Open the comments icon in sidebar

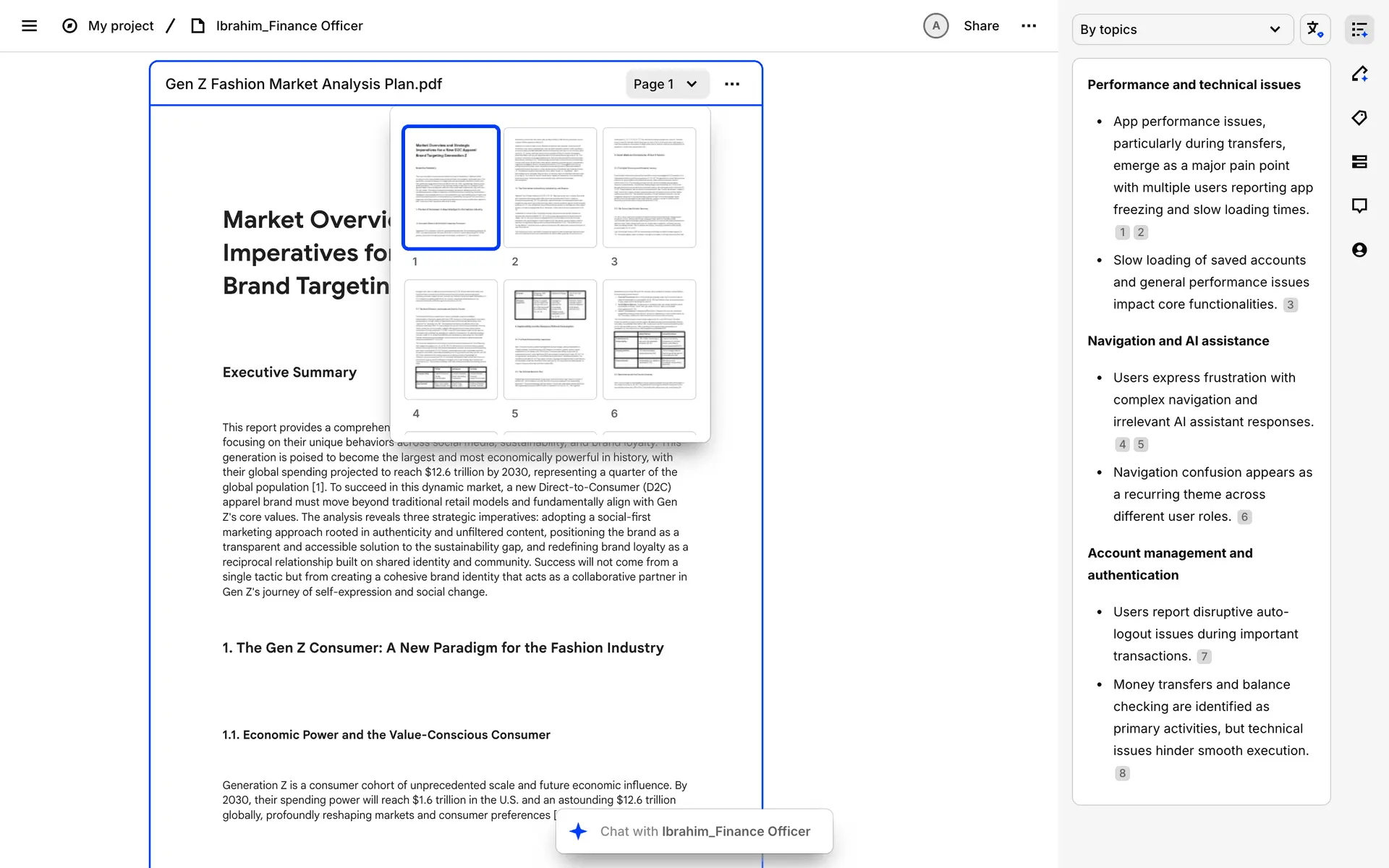point(1359,206)
